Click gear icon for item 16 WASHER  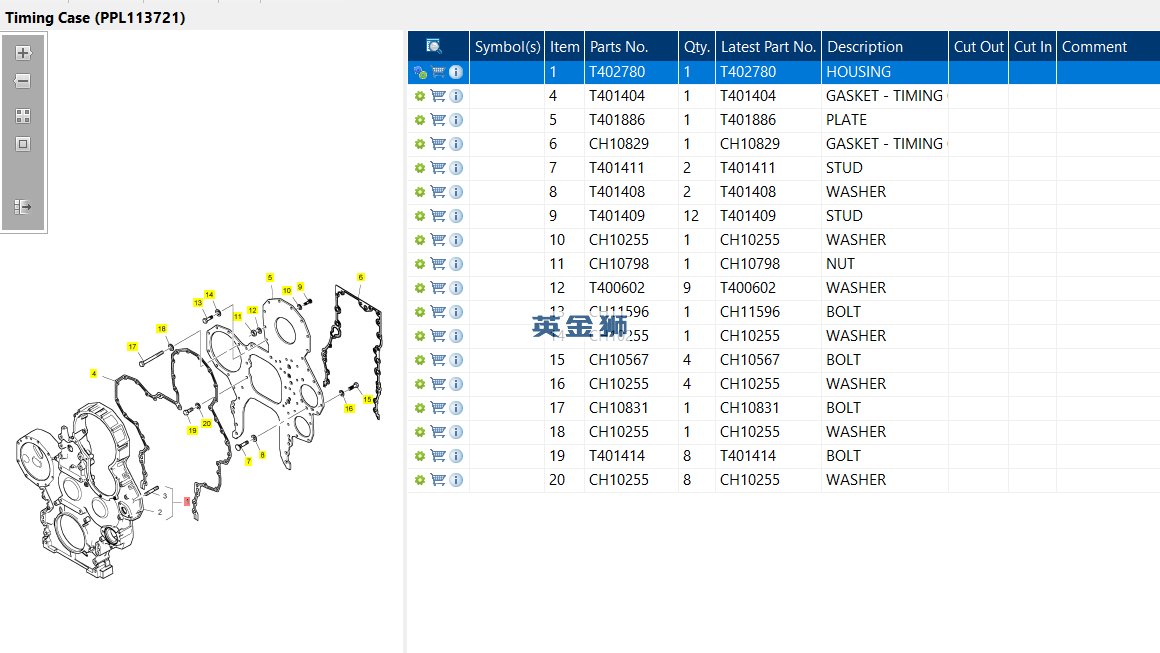pos(419,384)
